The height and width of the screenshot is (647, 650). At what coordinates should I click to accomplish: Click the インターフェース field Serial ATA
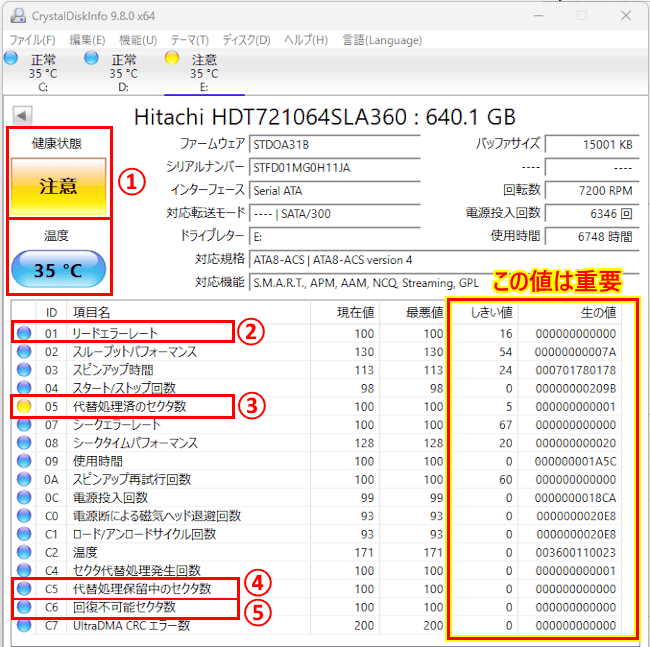335,191
